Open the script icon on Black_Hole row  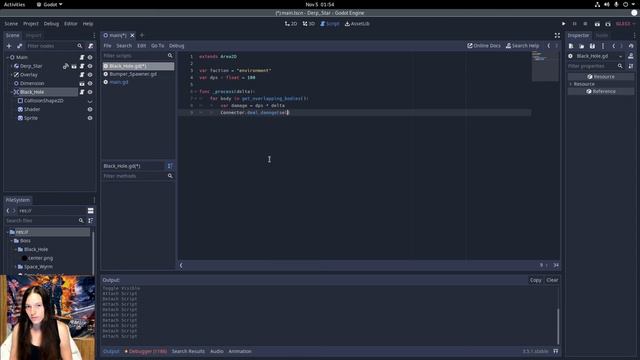[x=82, y=92]
